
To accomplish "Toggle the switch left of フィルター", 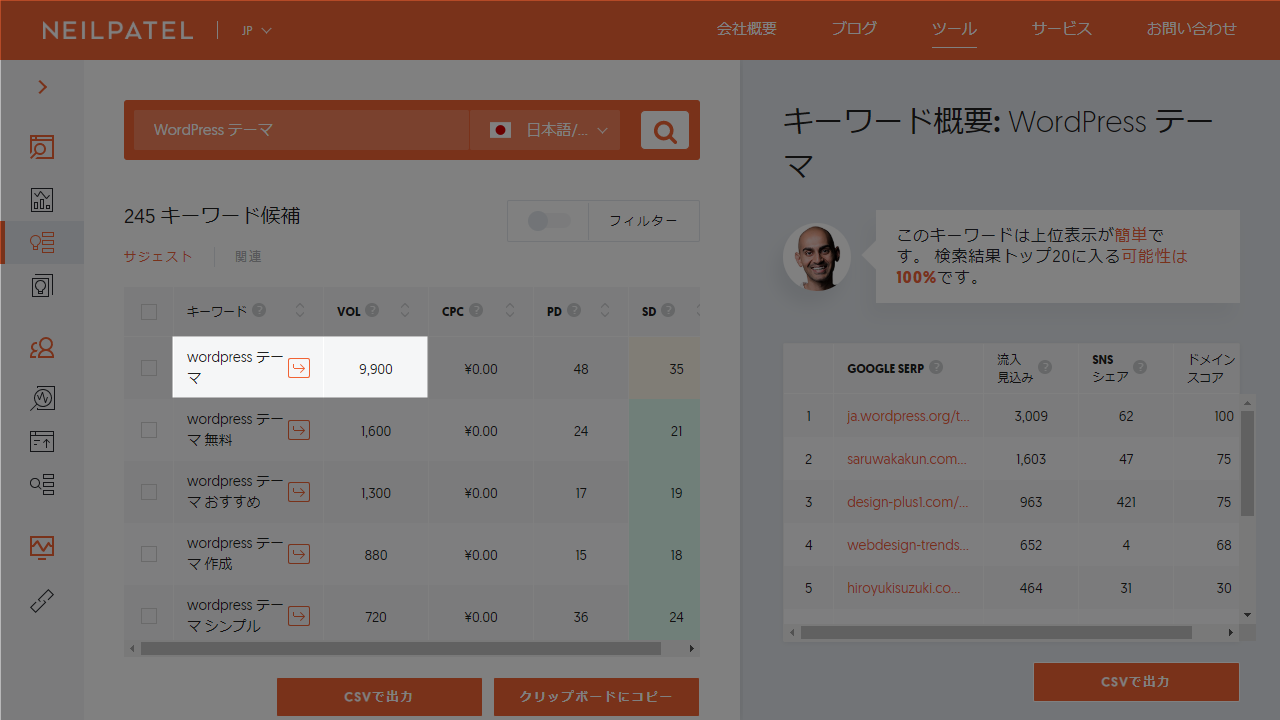I will coord(548,221).
